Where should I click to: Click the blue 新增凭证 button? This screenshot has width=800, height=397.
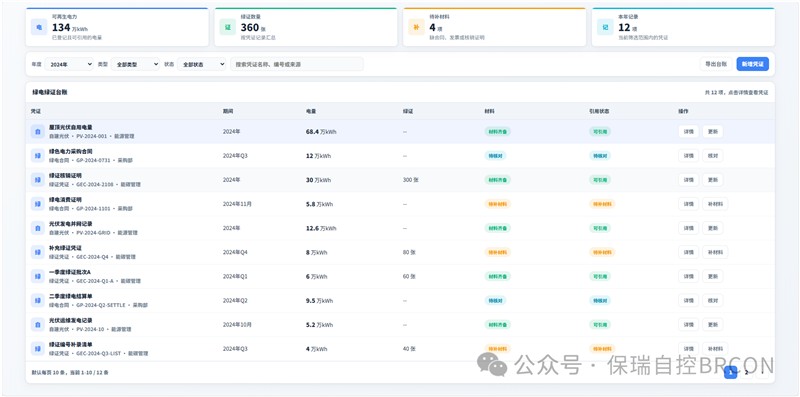click(753, 64)
